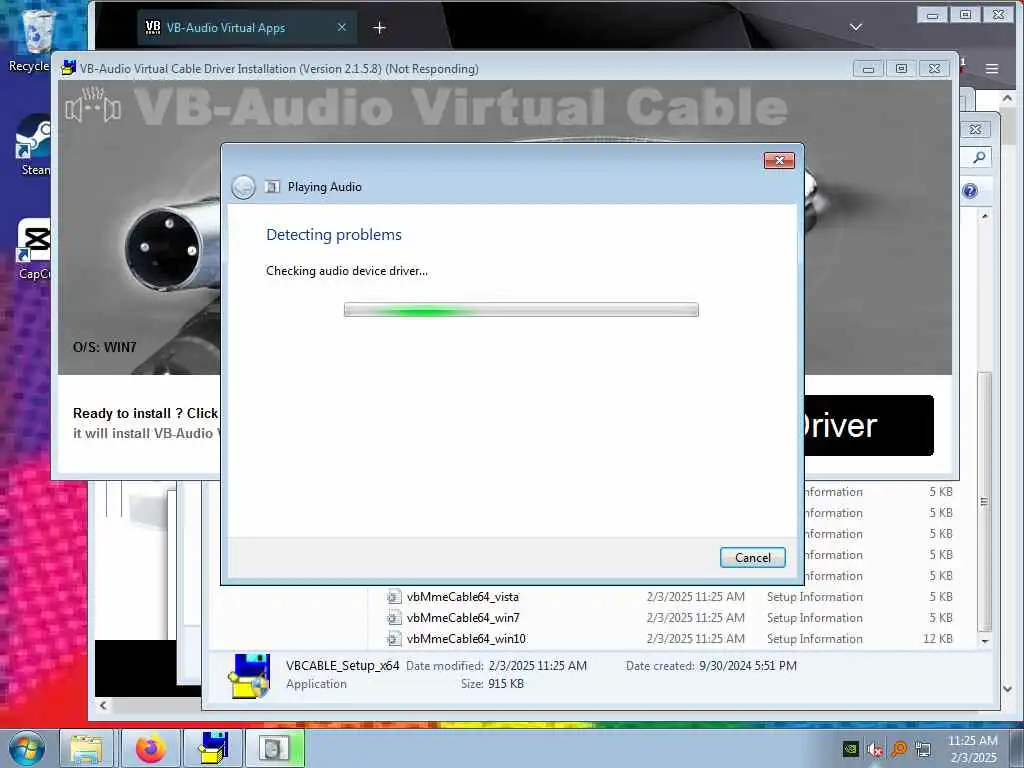Select the vbMmeCable64_vista file

tap(462, 597)
